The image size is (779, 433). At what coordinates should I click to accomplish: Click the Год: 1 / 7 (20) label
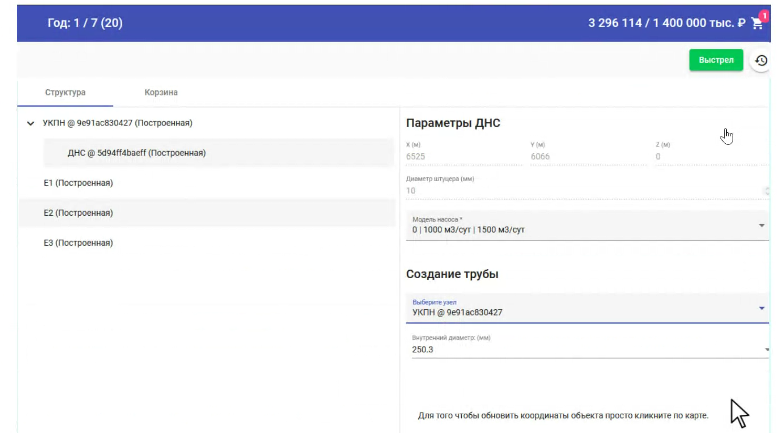click(x=85, y=23)
